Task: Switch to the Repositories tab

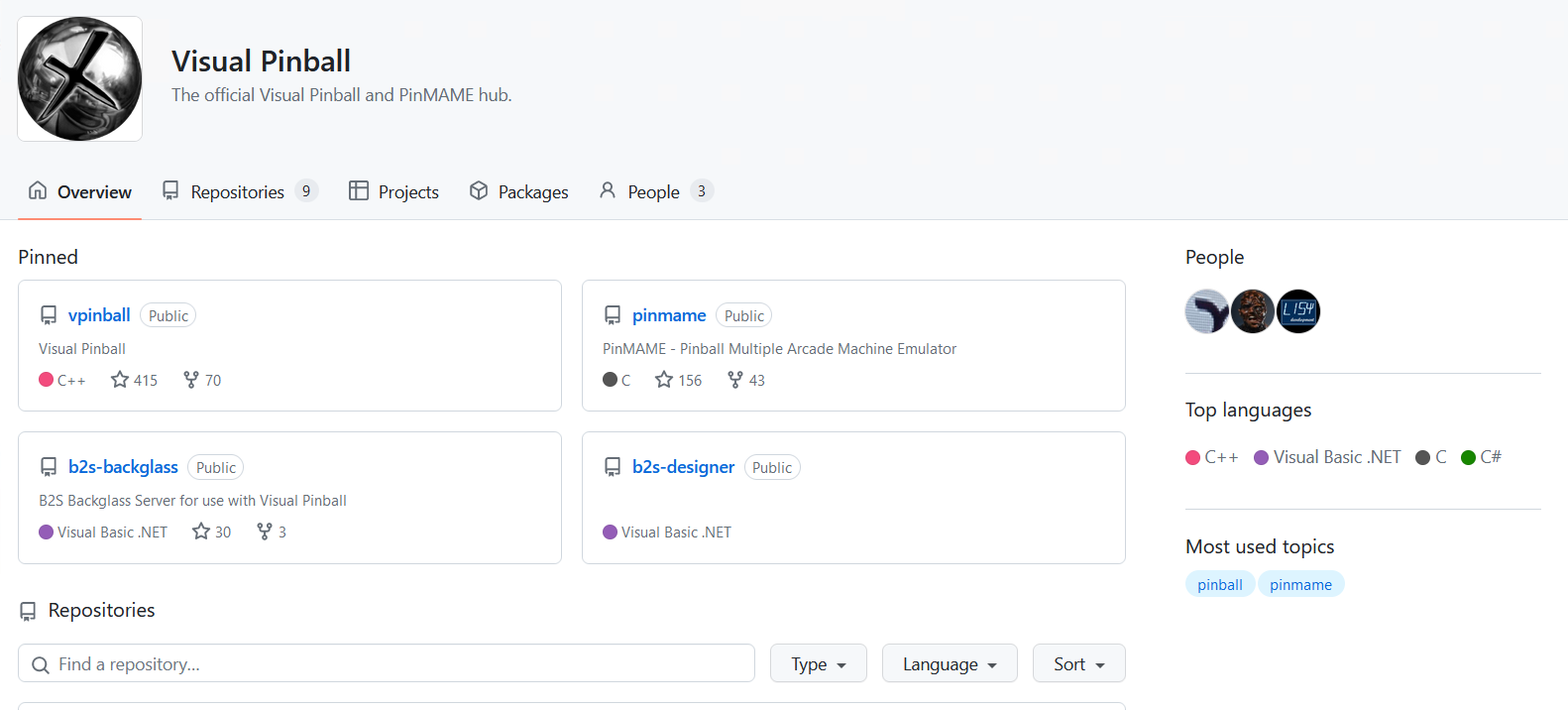Action: [x=240, y=191]
